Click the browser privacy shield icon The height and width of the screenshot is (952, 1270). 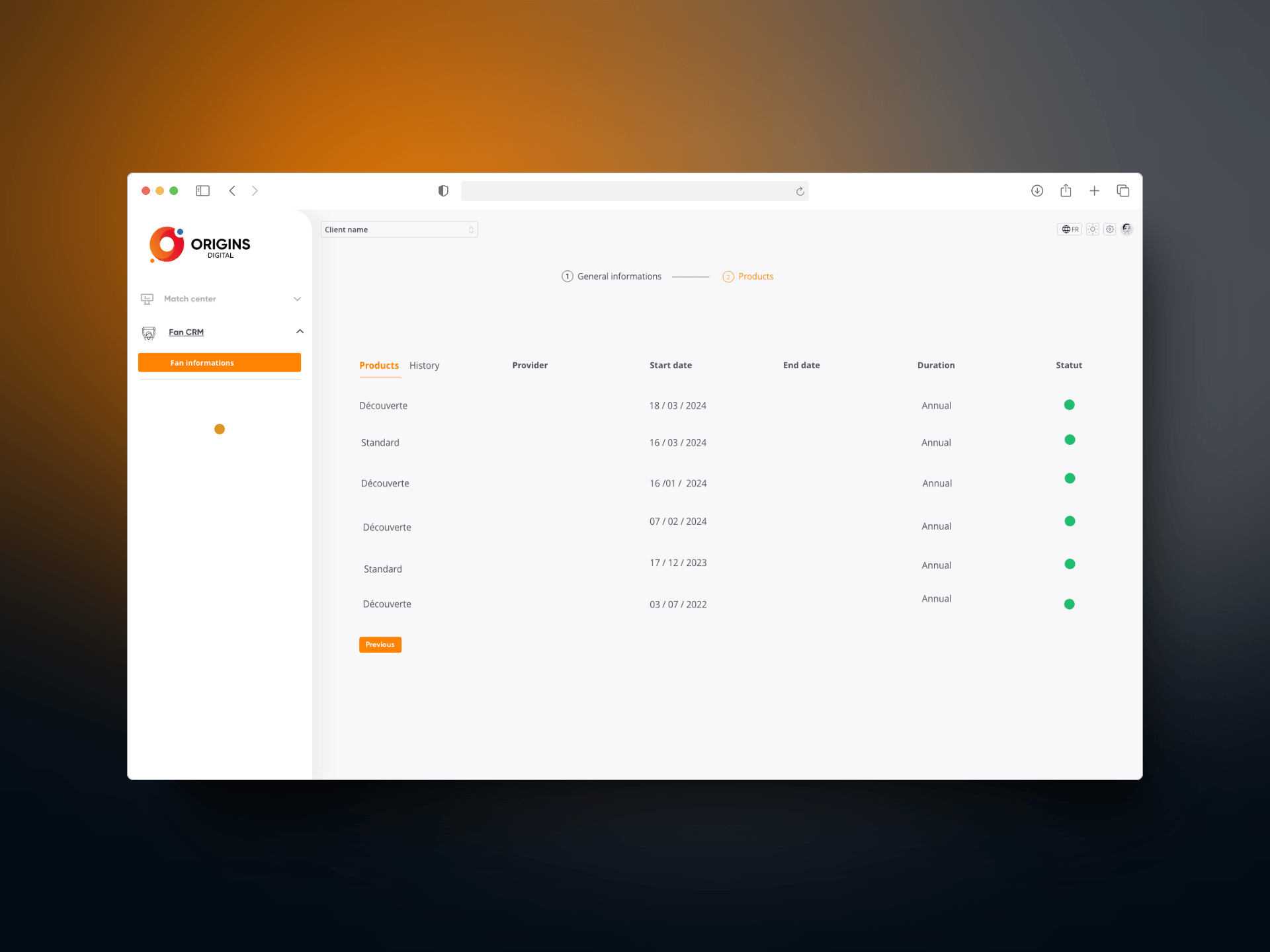tap(443, 191)
